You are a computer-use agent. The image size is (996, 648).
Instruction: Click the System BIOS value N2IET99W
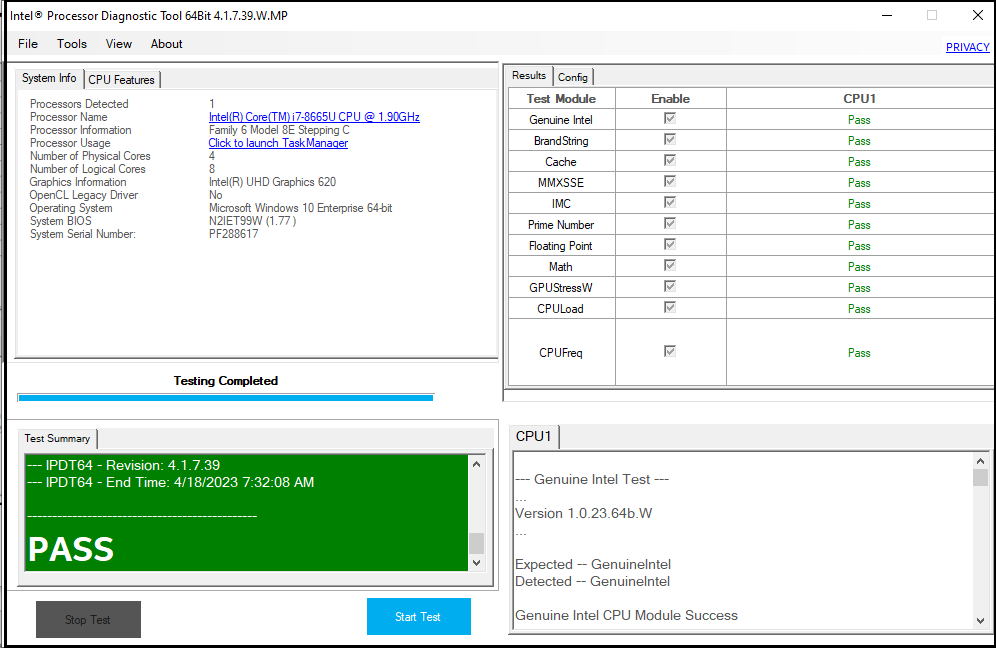[252, 220]
